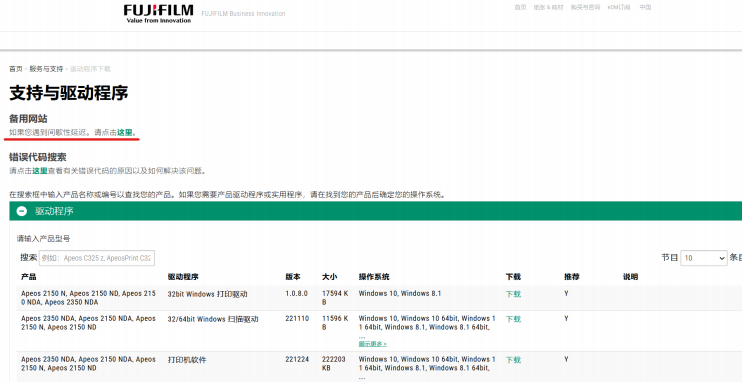Download the 打印机软件 package

(513, 360)
